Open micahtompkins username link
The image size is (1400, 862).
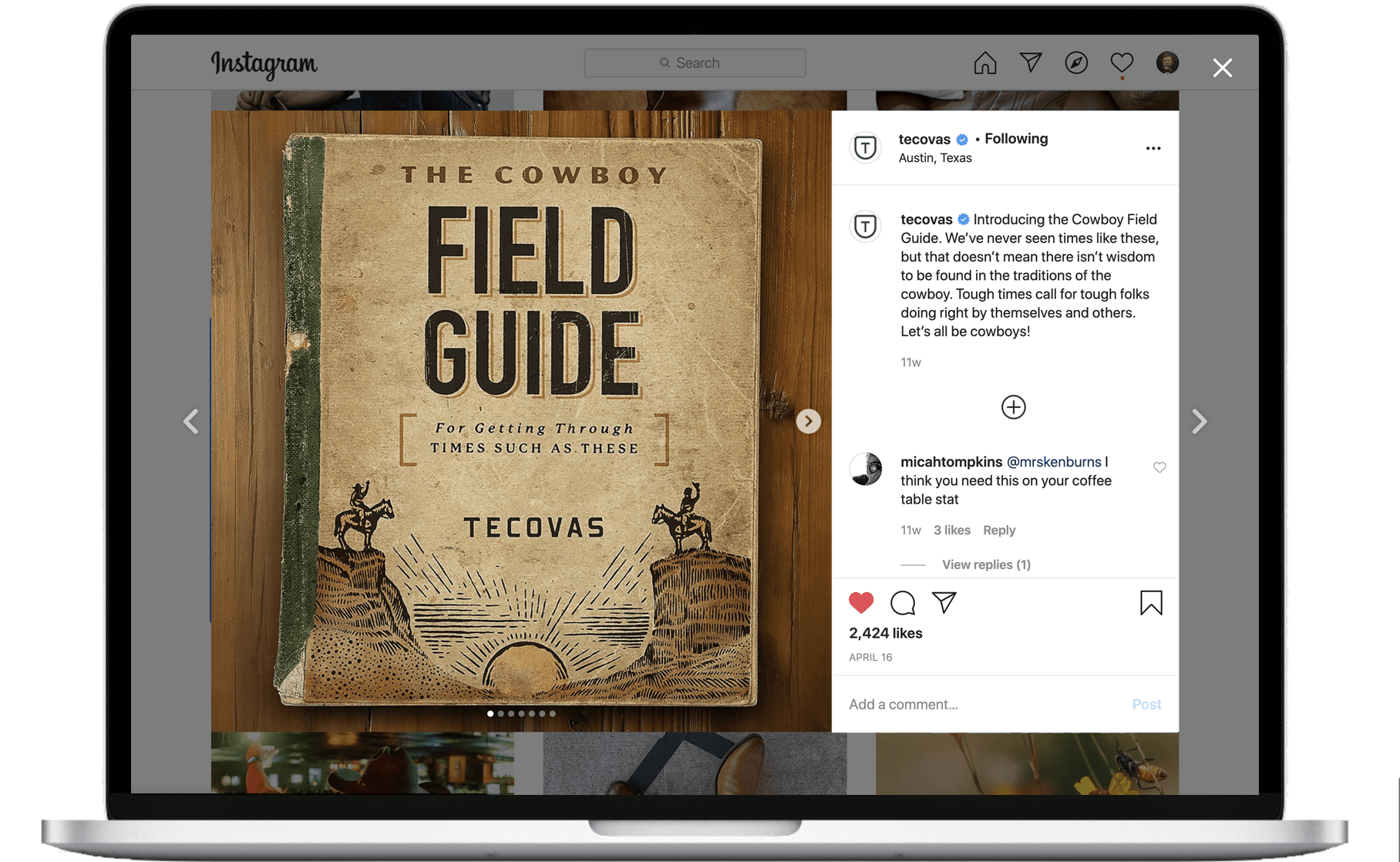tap(951, 462)
